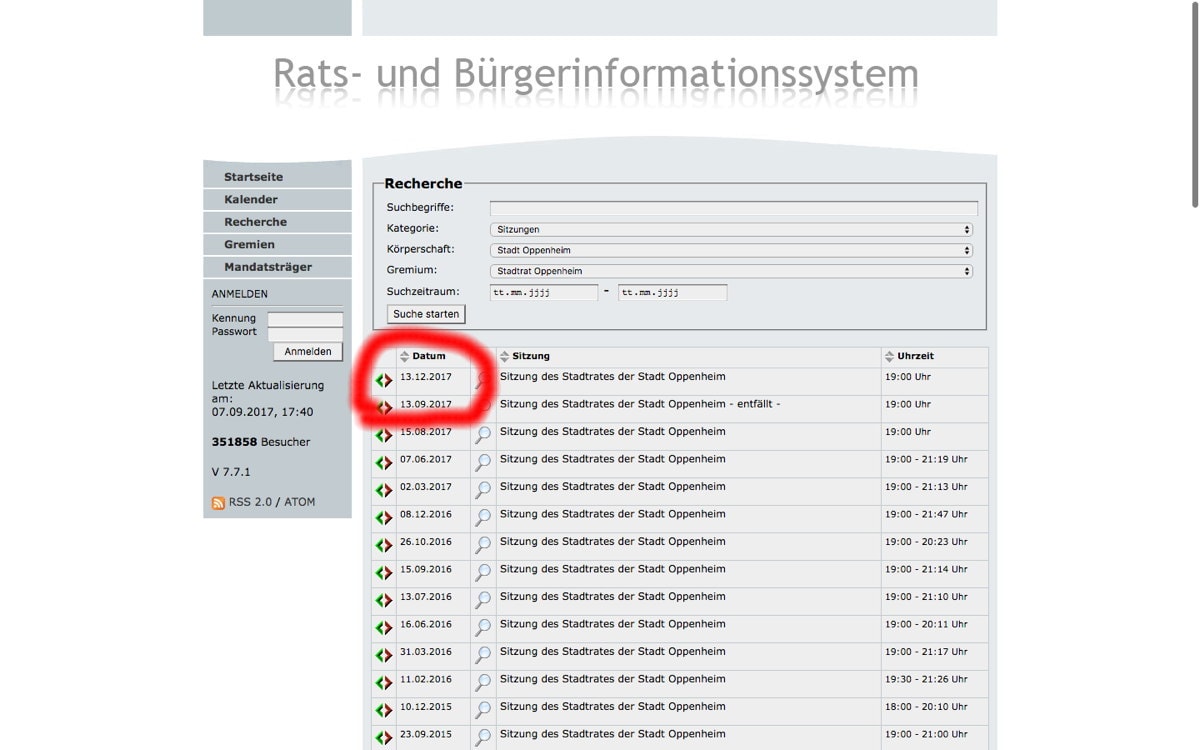This screenshot has height=750, width=1200.
Task: Go to Kalender in sidebar menu
Action: [251, 199]
